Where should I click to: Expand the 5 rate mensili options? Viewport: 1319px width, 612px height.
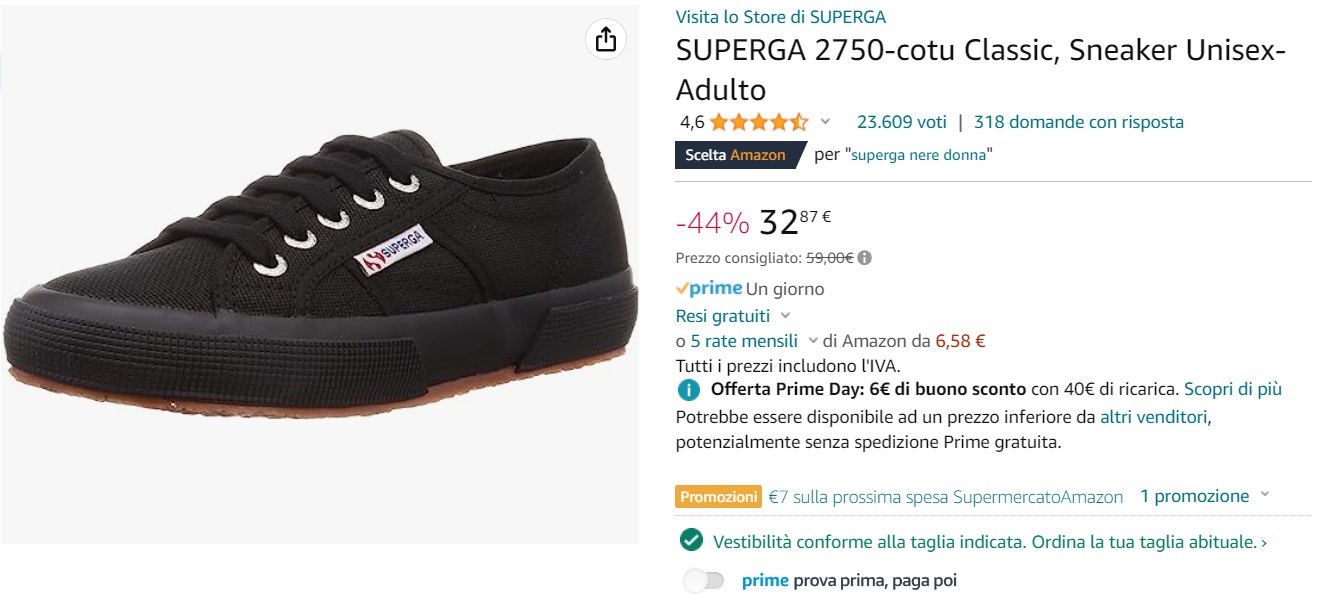click(812, 341)
